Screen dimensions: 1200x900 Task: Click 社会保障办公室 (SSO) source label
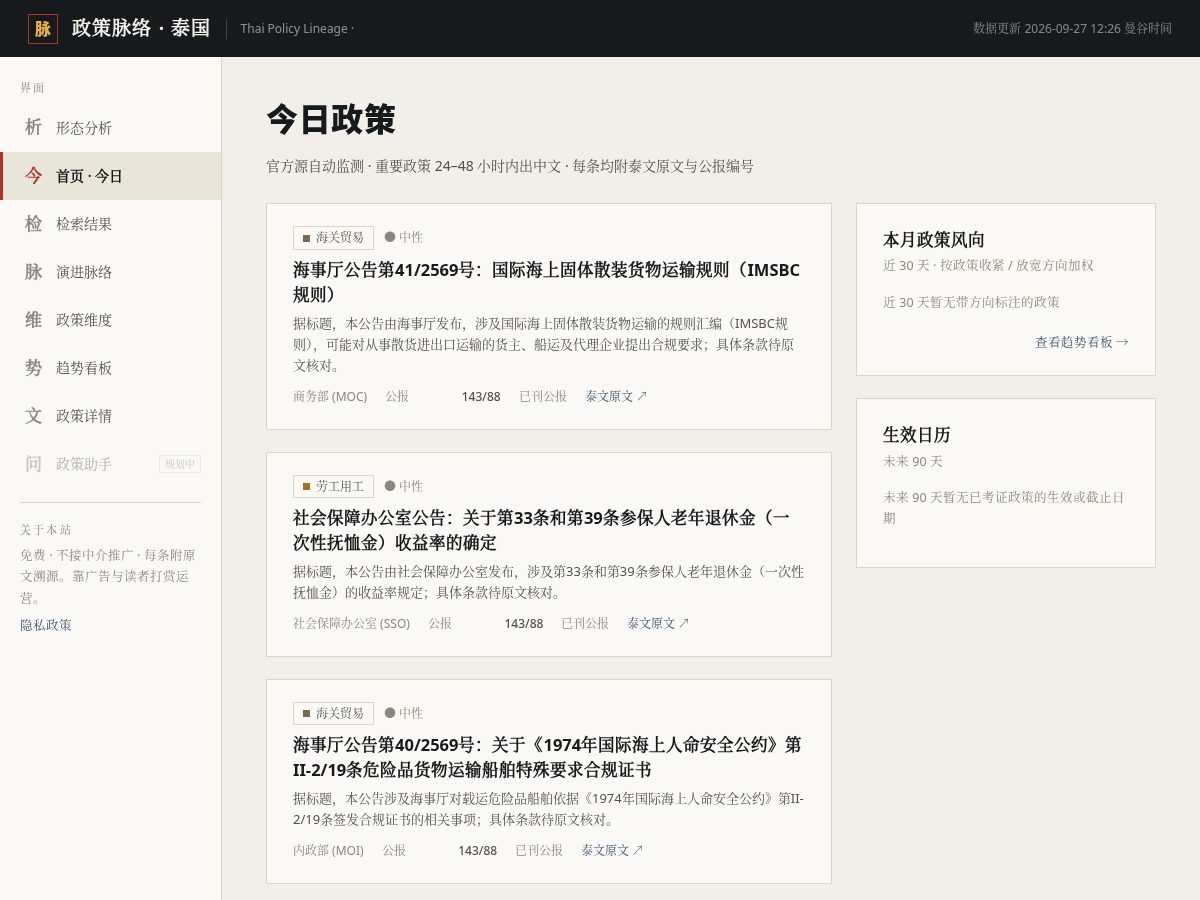(351, 623)
